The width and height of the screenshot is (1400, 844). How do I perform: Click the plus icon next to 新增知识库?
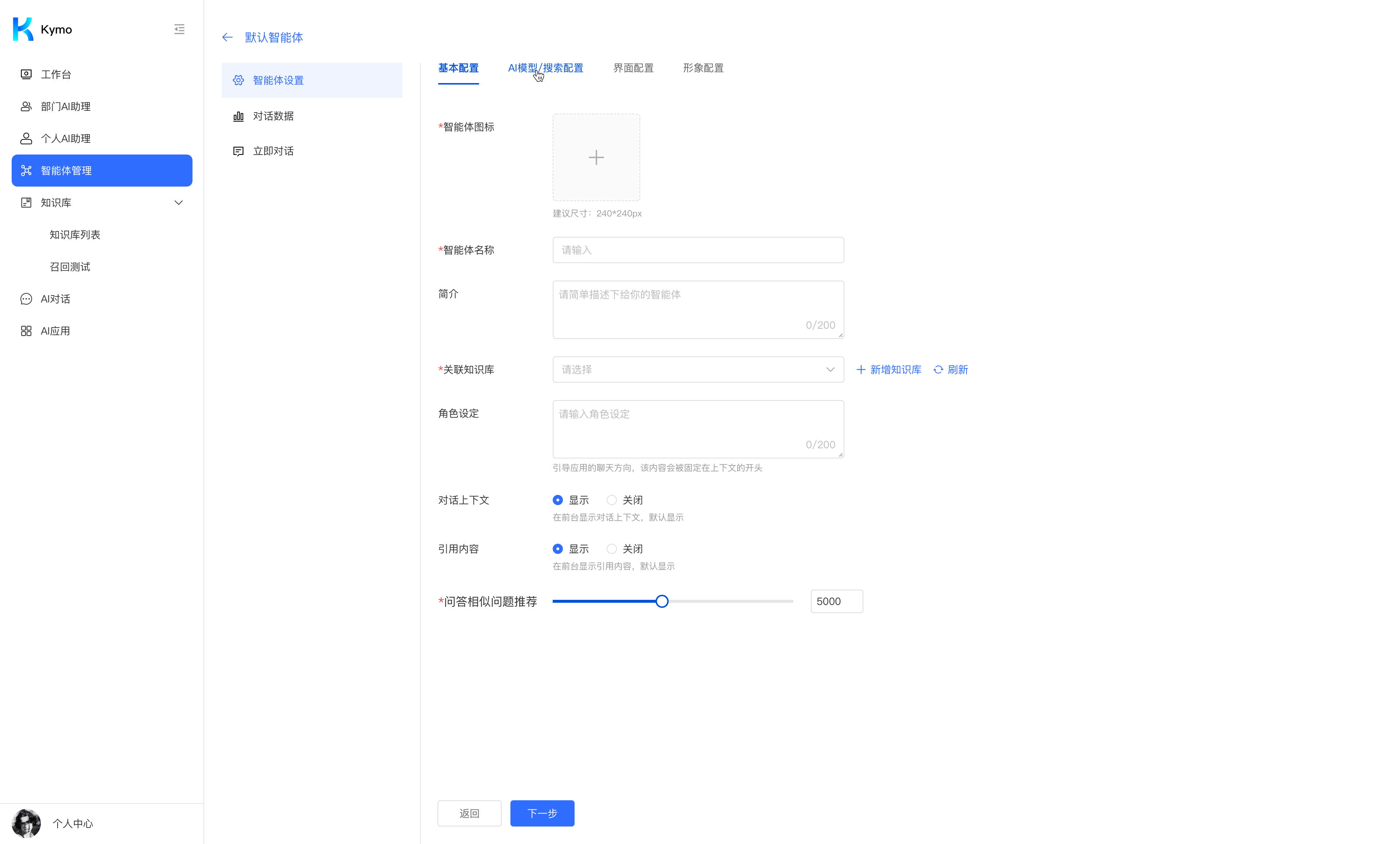click(x=861, y=370)
